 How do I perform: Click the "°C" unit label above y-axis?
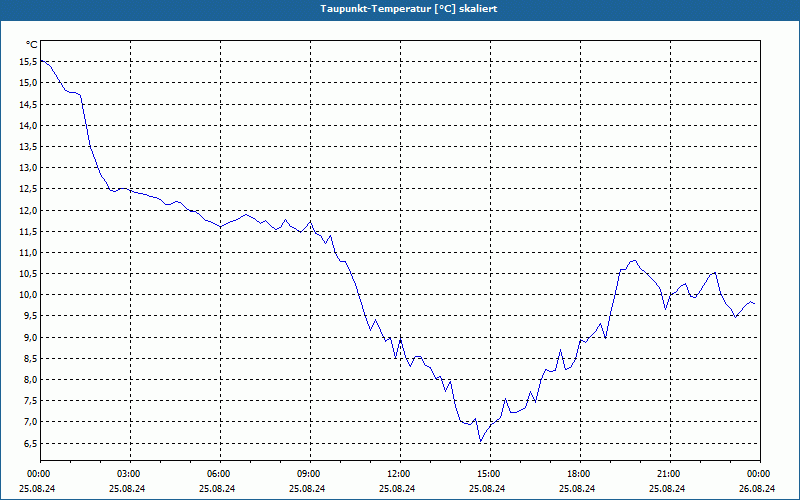click(32, 45)
